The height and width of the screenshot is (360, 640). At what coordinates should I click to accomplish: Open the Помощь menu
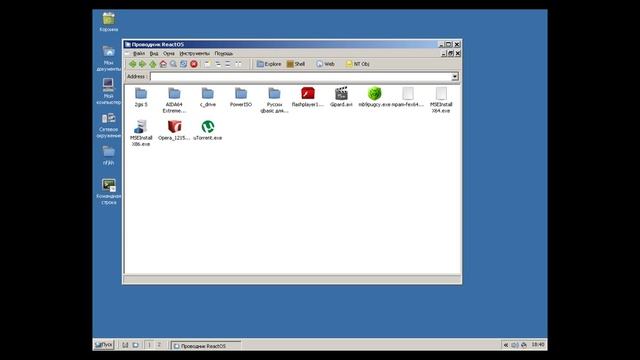(224, 53)
